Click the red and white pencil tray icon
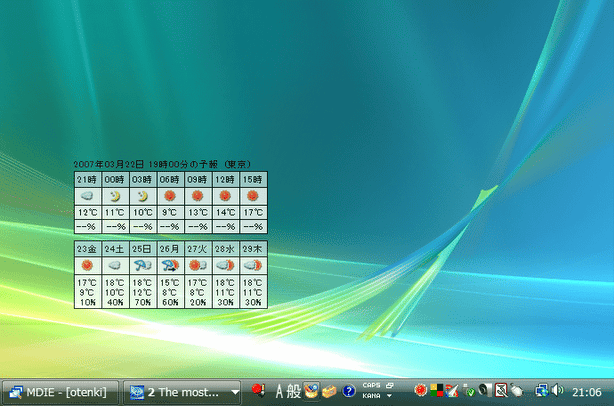614x406 pixels. [x=452, y=391]
